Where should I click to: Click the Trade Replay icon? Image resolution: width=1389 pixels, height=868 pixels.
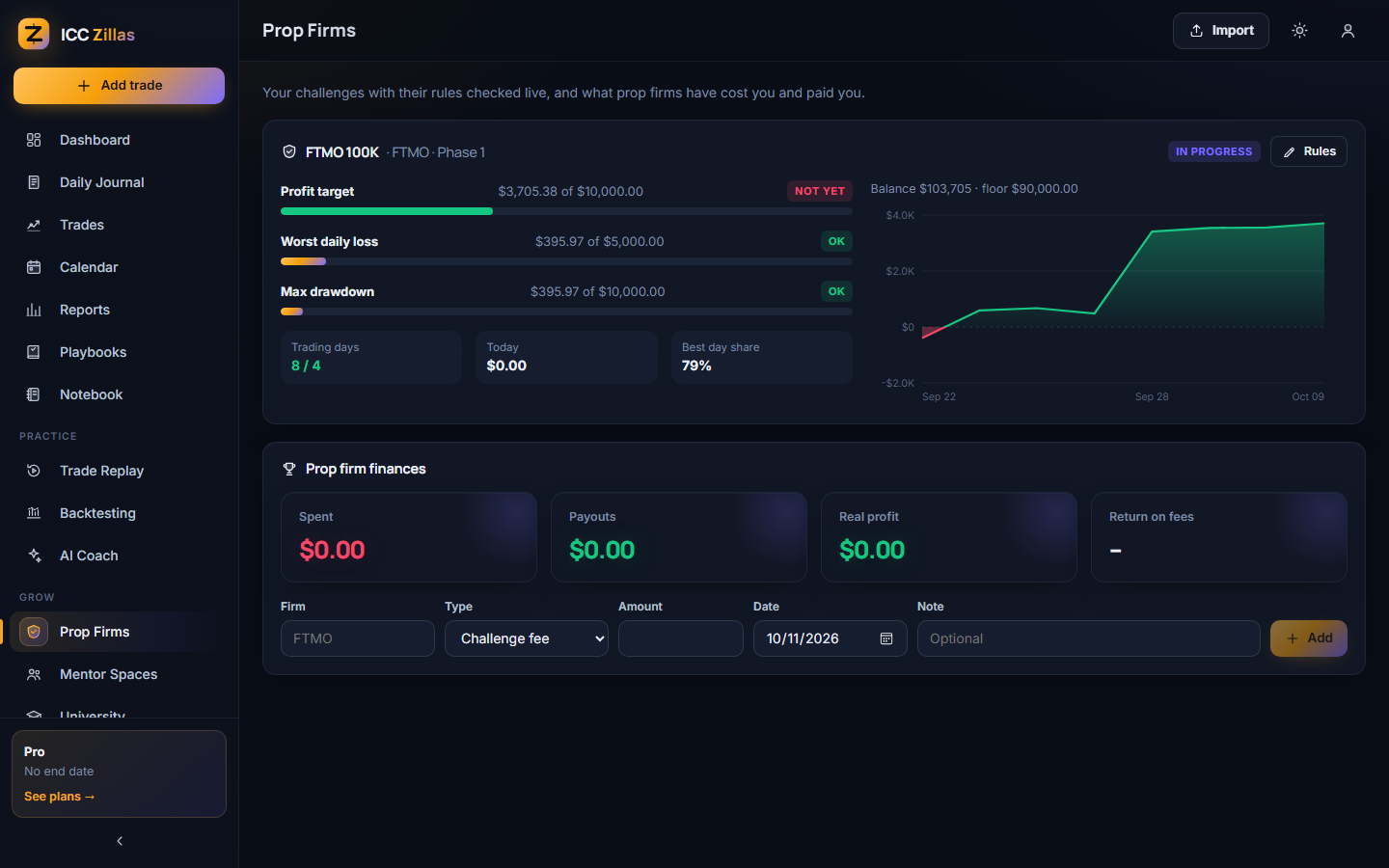(34, 471)
